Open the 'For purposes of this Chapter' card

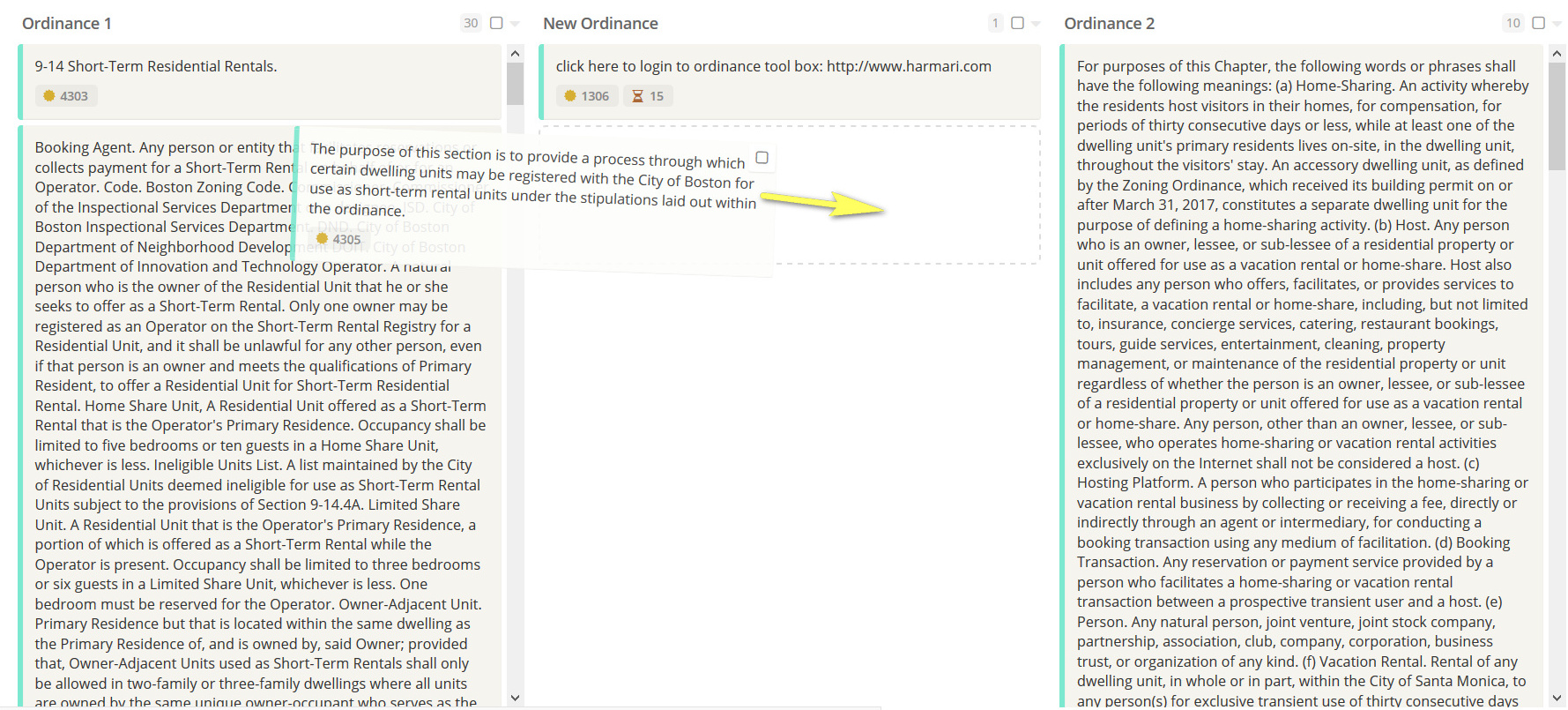1302,376
